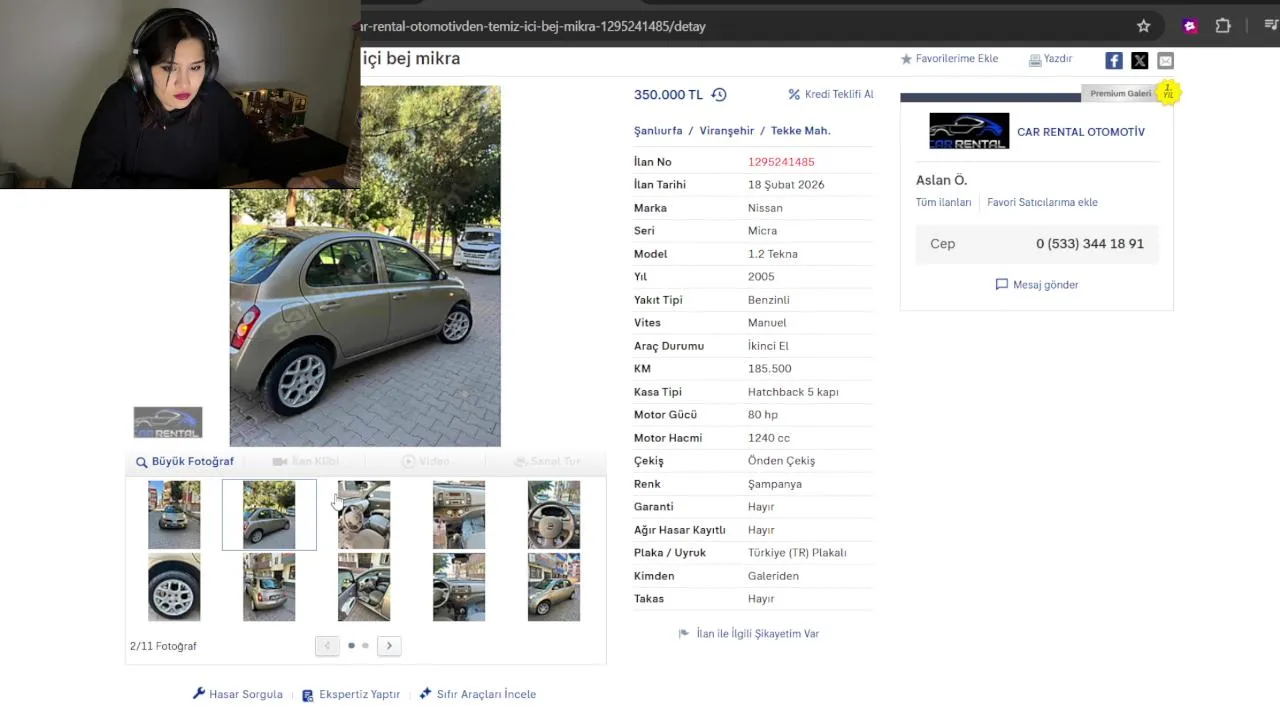Select the wheel rim thumbnail photo

pos(174,587)
